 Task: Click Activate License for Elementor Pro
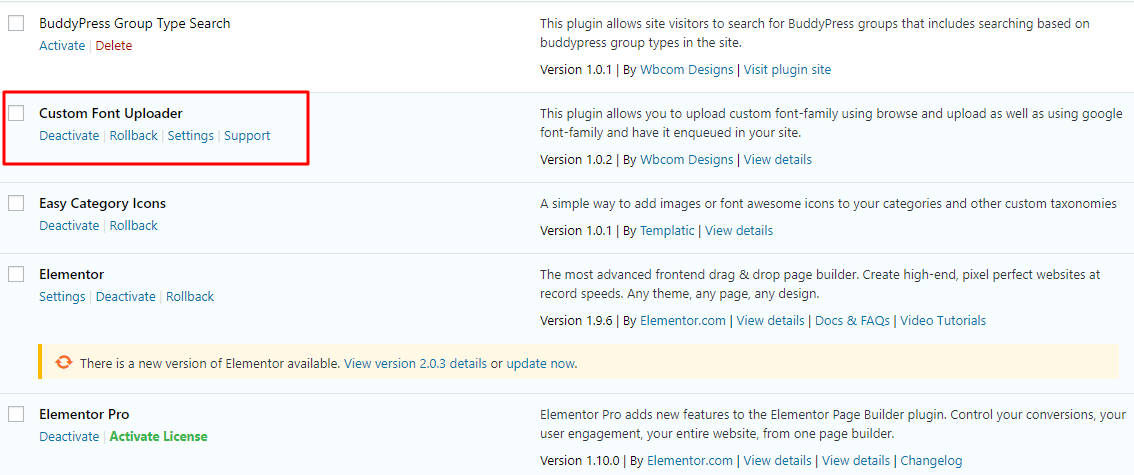pyautogui.click(x=158, y=437)
